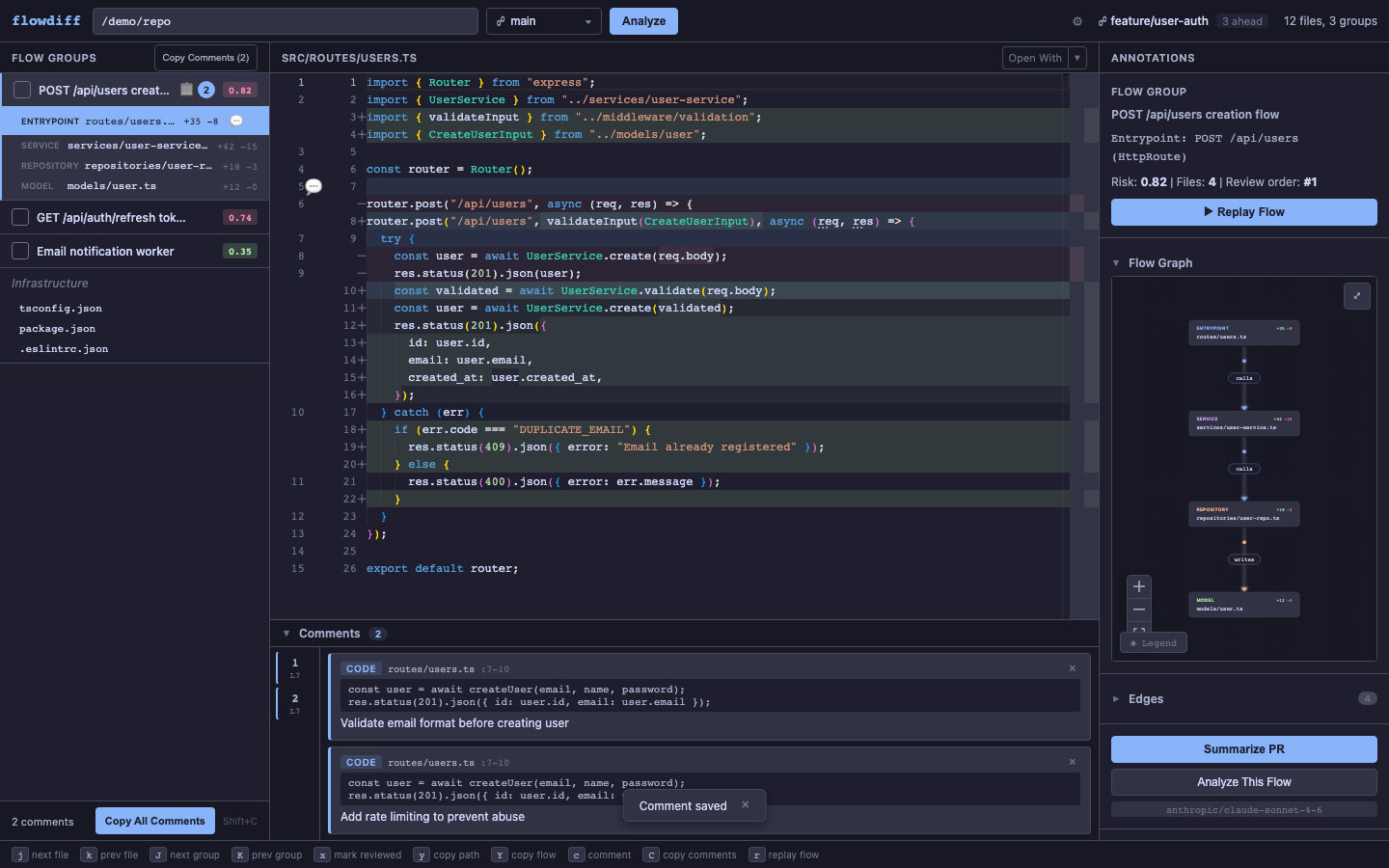Click the Edges count badge 4
The width and height of the screenshot is (1389, 868).
1367,699
